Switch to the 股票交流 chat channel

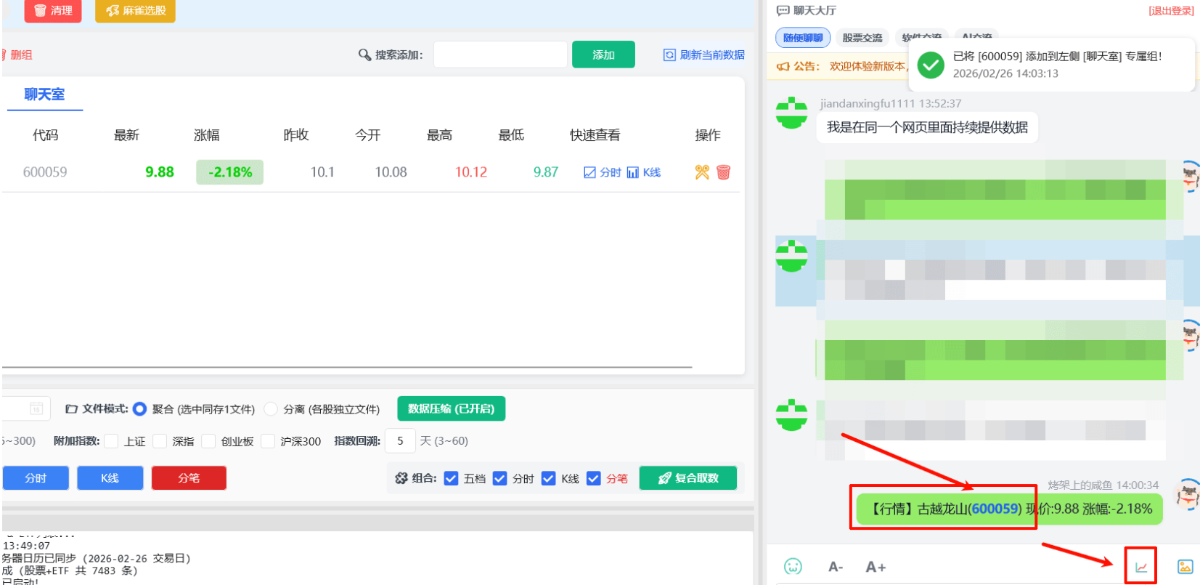[862, 38]
